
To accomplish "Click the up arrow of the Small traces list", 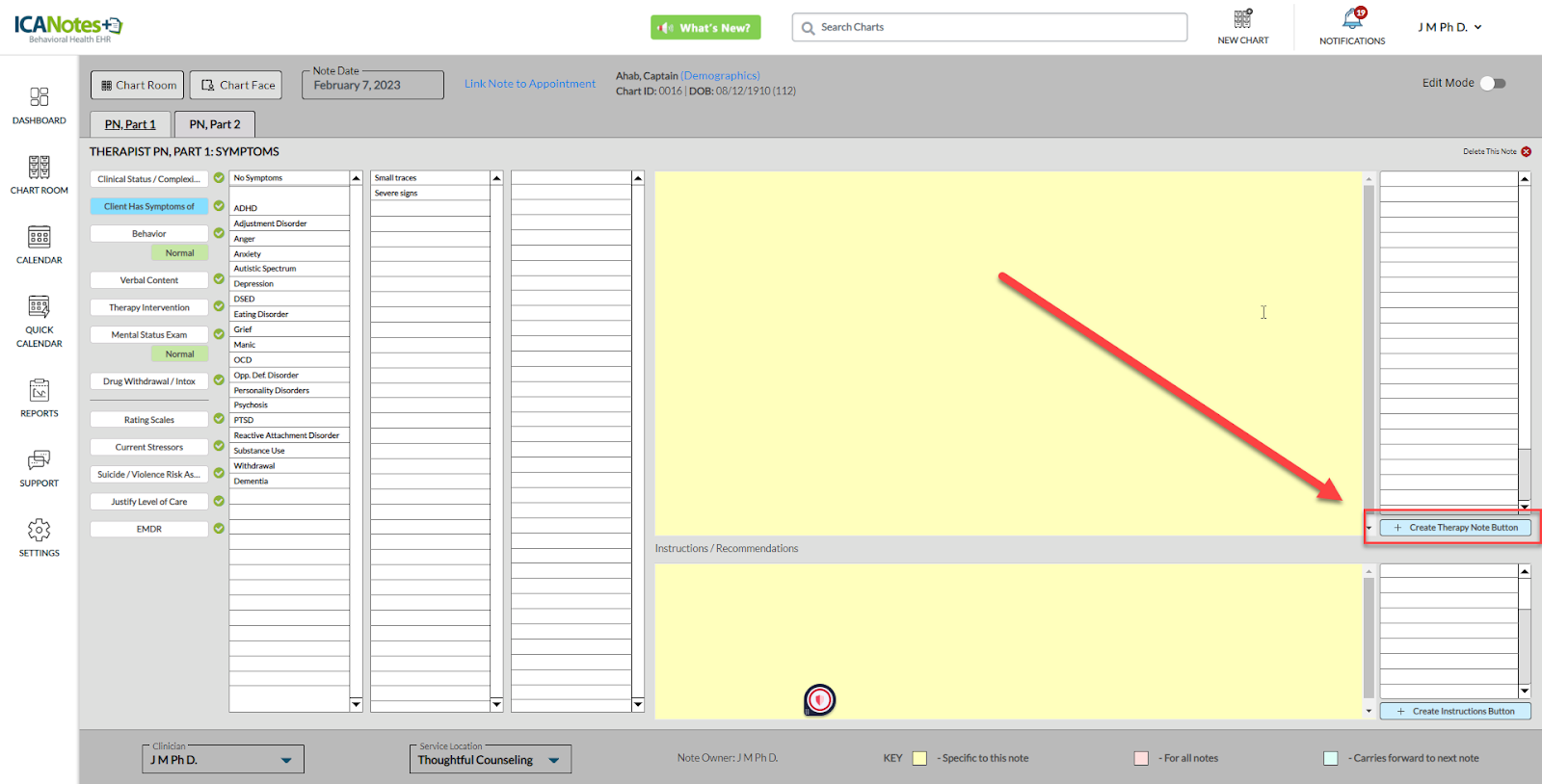I will pos(496,178).
